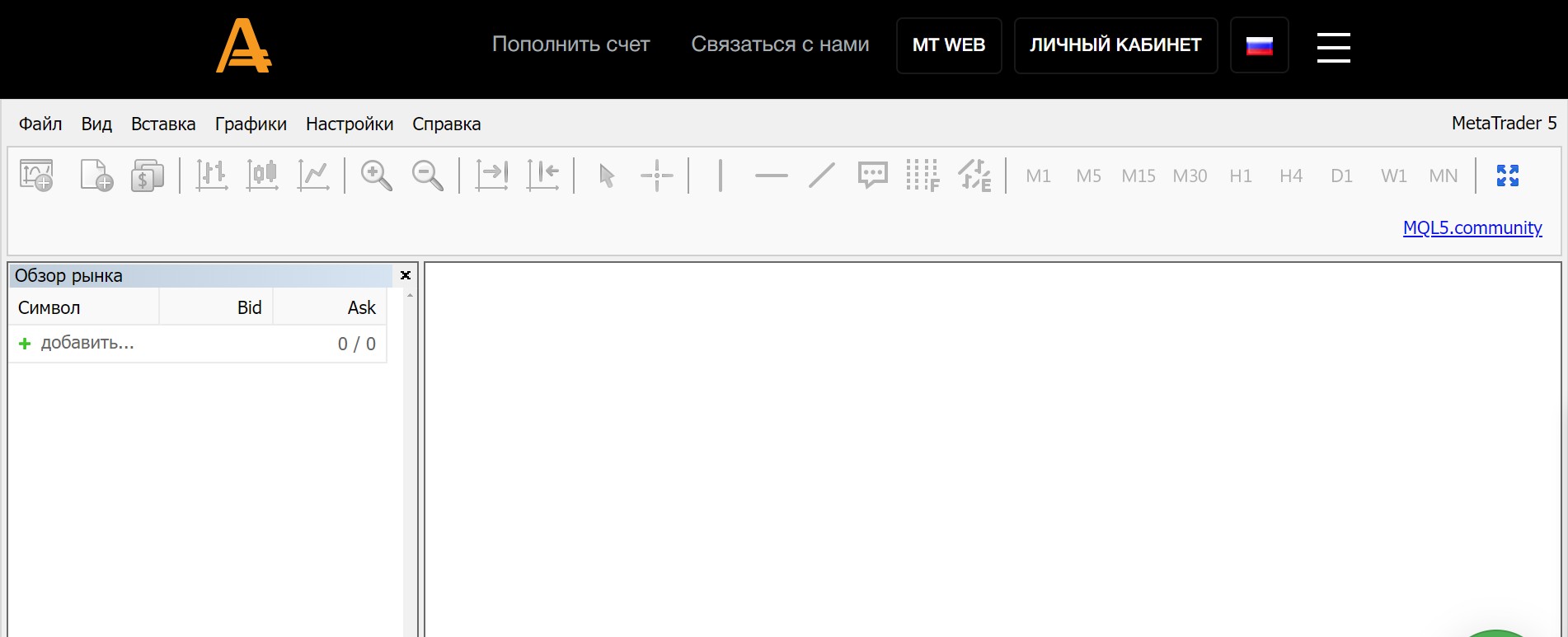Click green plus to add symbol
Viewport: 1568px width, 637px height.
[25, 344]
